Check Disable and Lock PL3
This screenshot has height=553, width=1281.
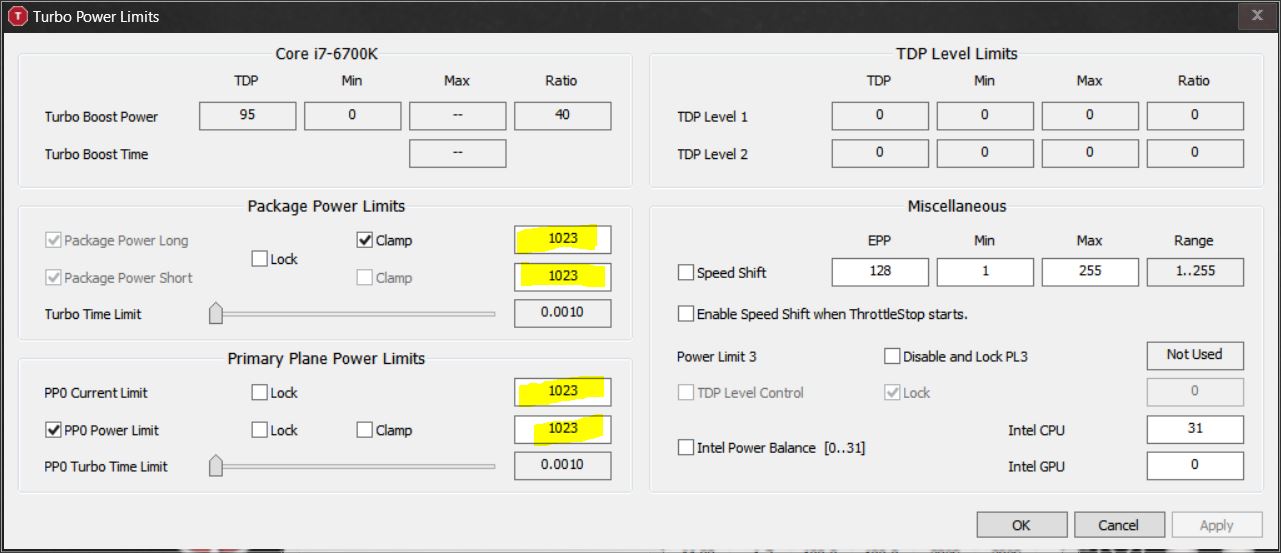[892, 356]
